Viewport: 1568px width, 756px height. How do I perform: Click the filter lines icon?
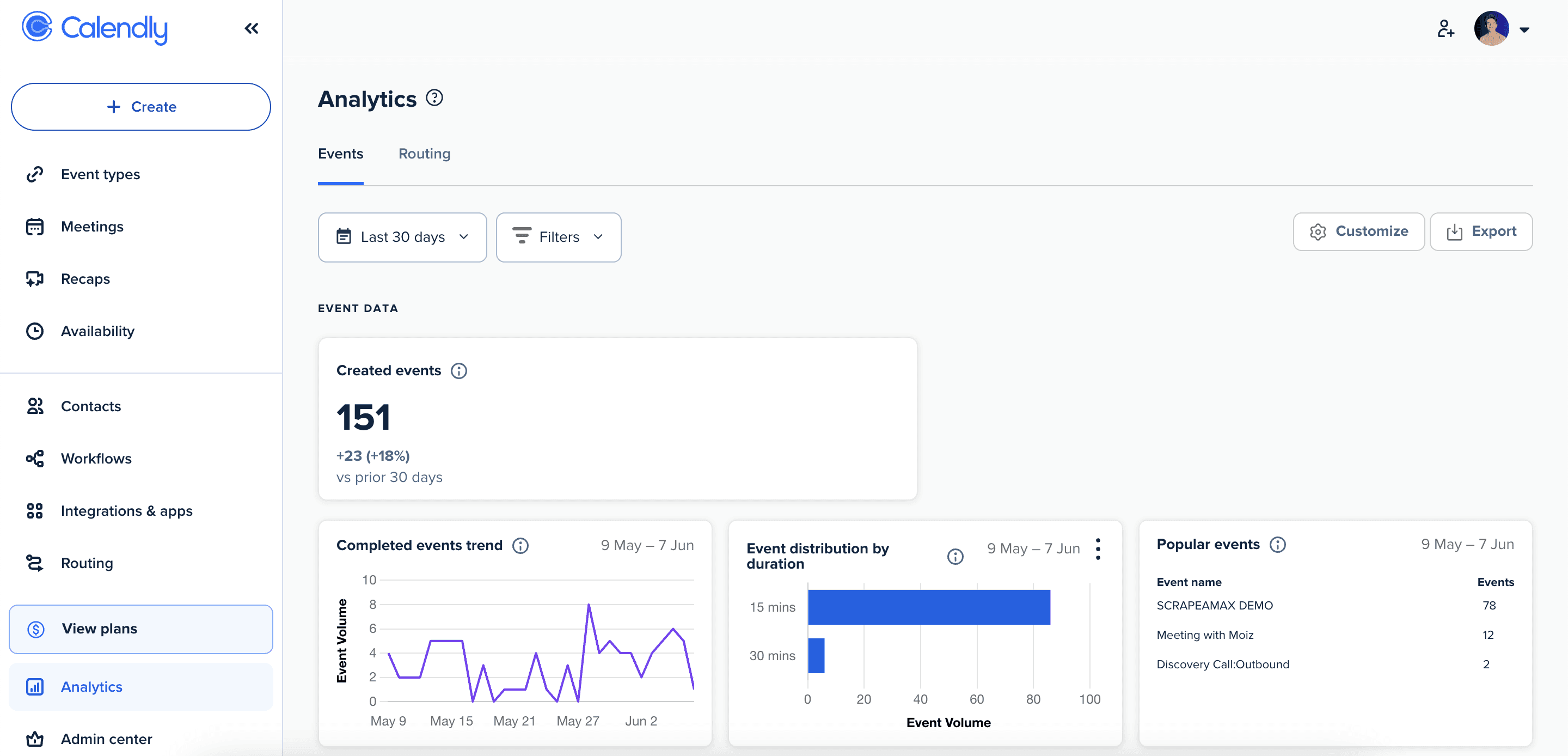tap(522, 236)
